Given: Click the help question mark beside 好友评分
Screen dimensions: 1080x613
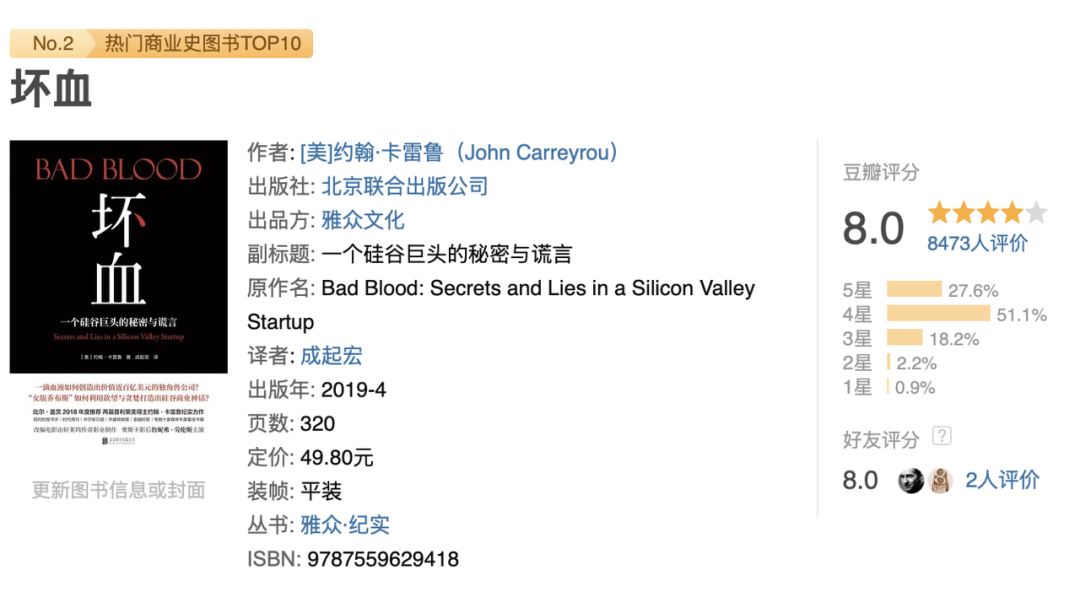Looking at the screenshot, I should [942, 436].
